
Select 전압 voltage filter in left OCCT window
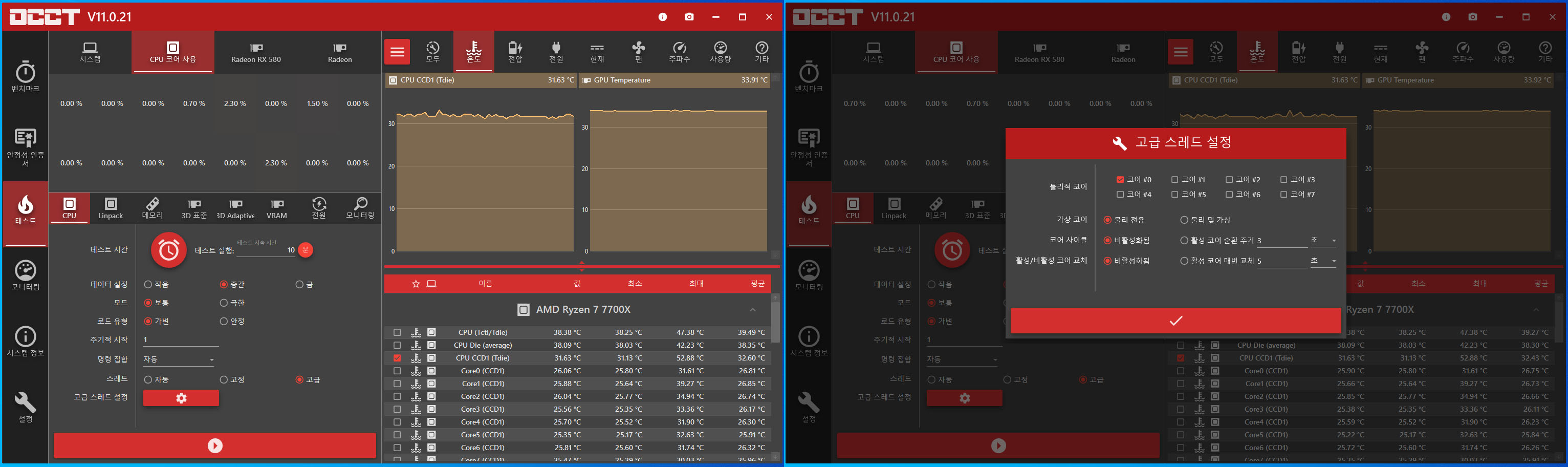tap(515, 52)
